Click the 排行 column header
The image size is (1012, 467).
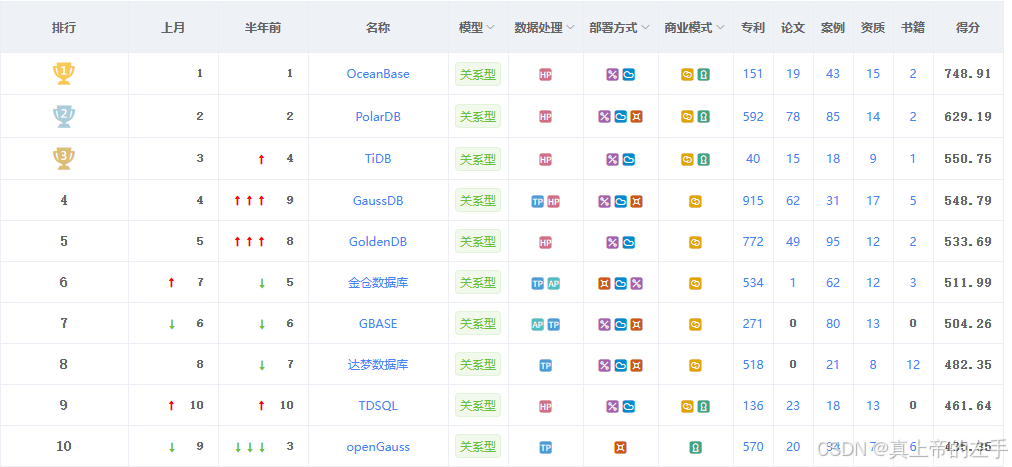[x=64, y=28]
